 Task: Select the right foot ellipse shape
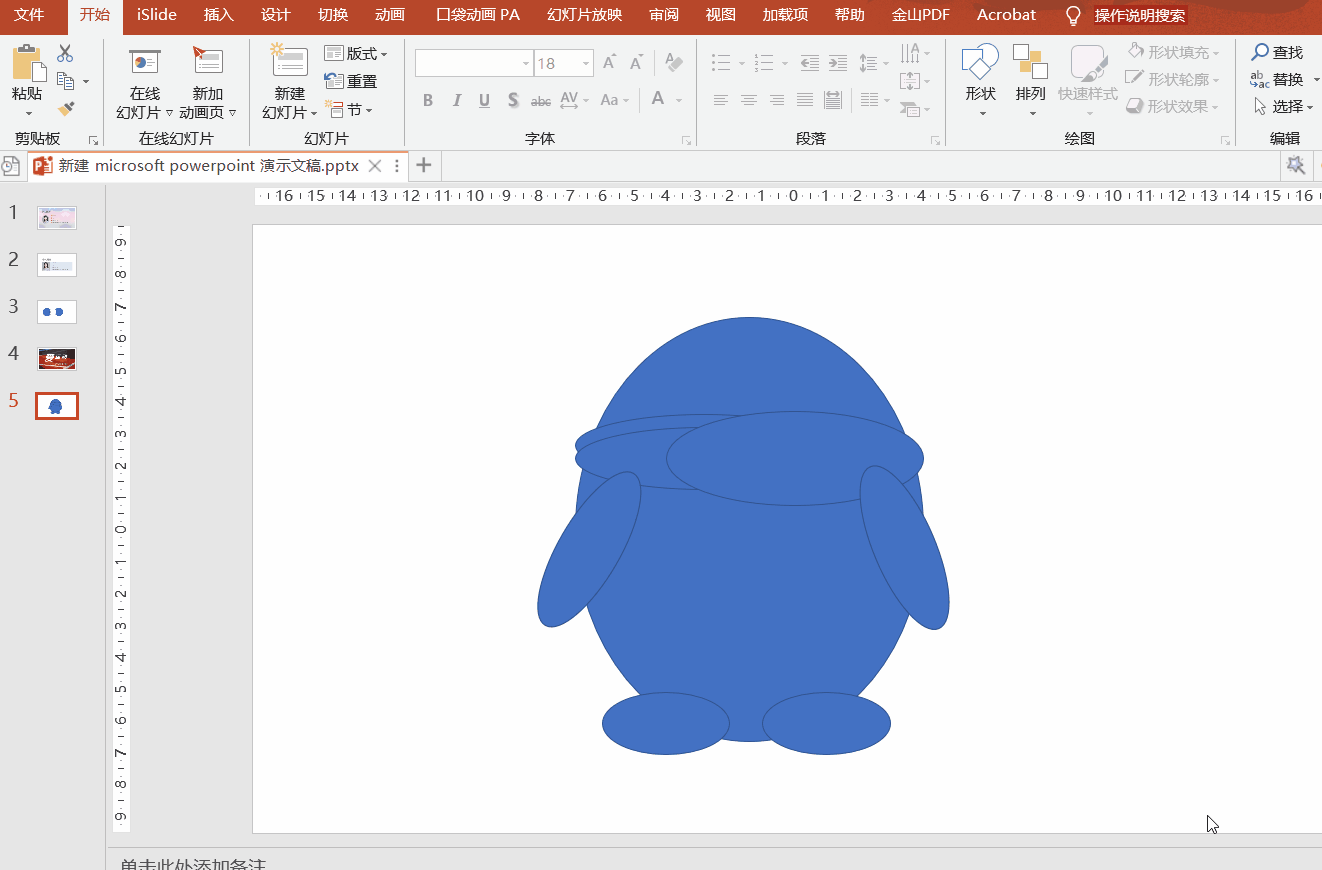tap(826, 724)
